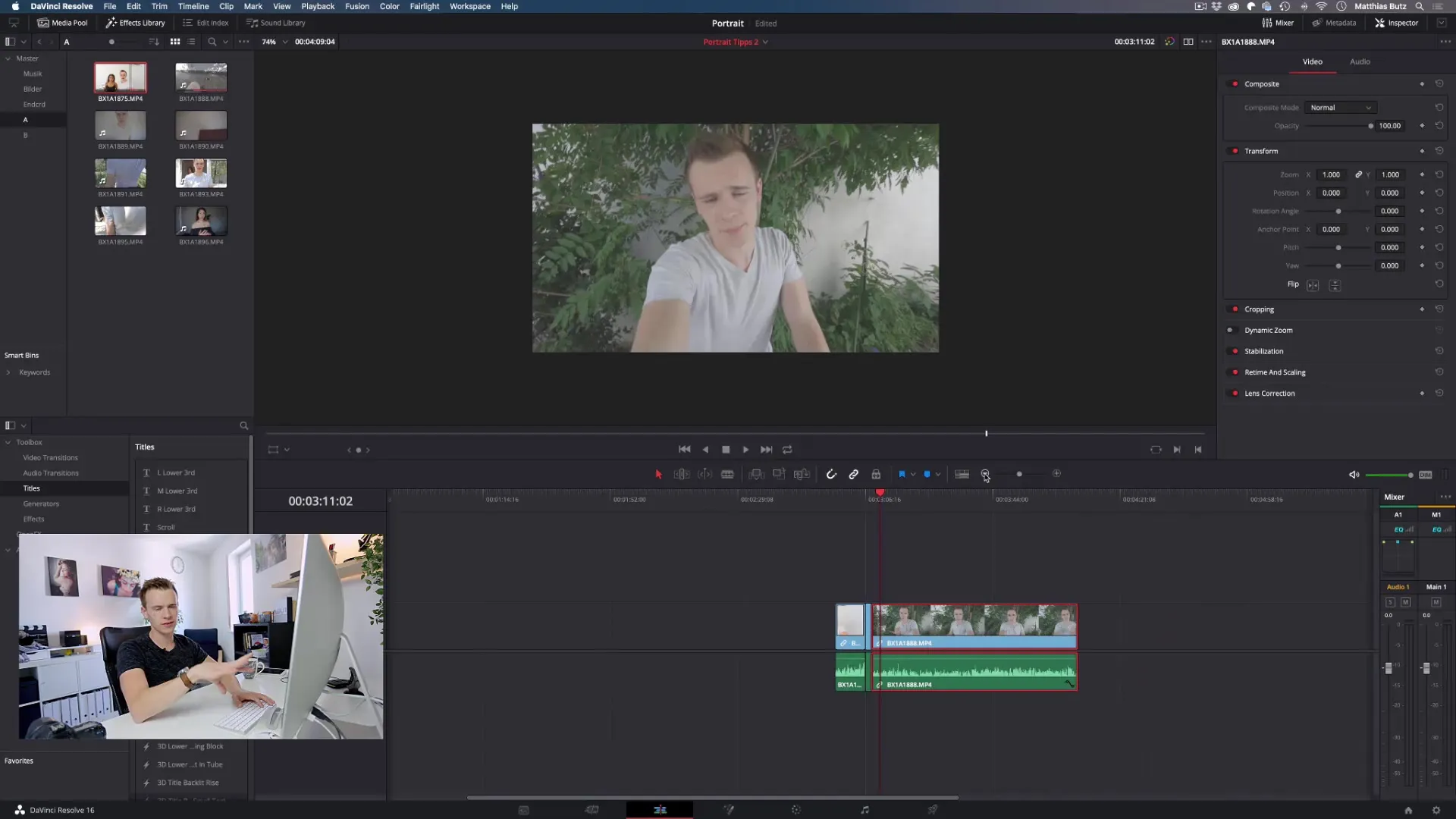Select the BX1A1893.MP4 thumbnail
This screenshot has height=819, width=1456.
pyautogui.click(x=201, y=174)
